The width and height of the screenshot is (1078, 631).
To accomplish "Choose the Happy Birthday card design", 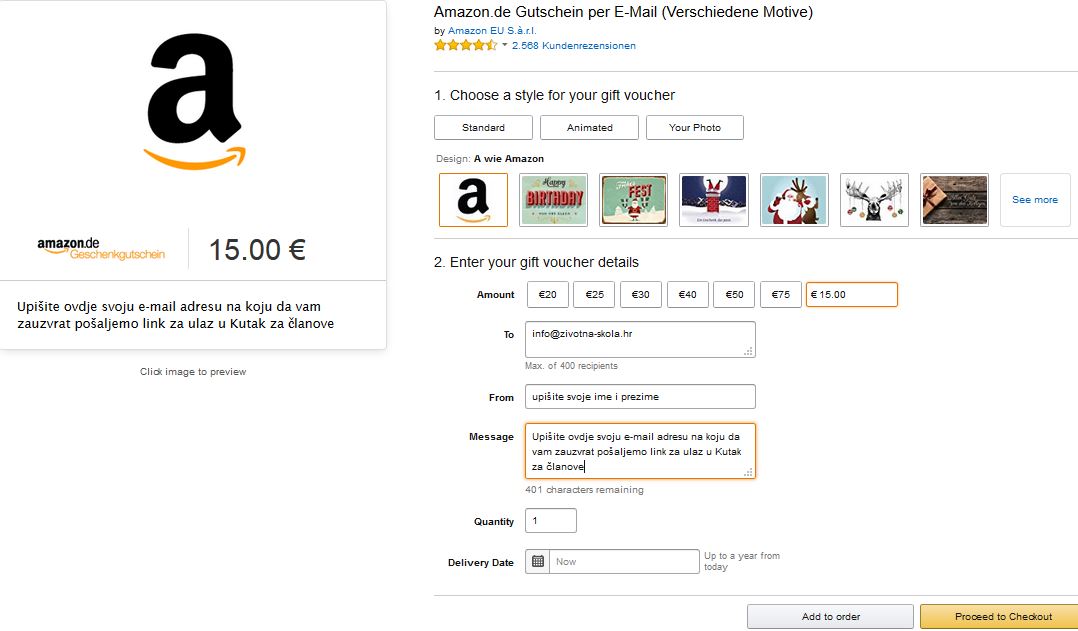I will pyautogui.click(x=553, y=200).
